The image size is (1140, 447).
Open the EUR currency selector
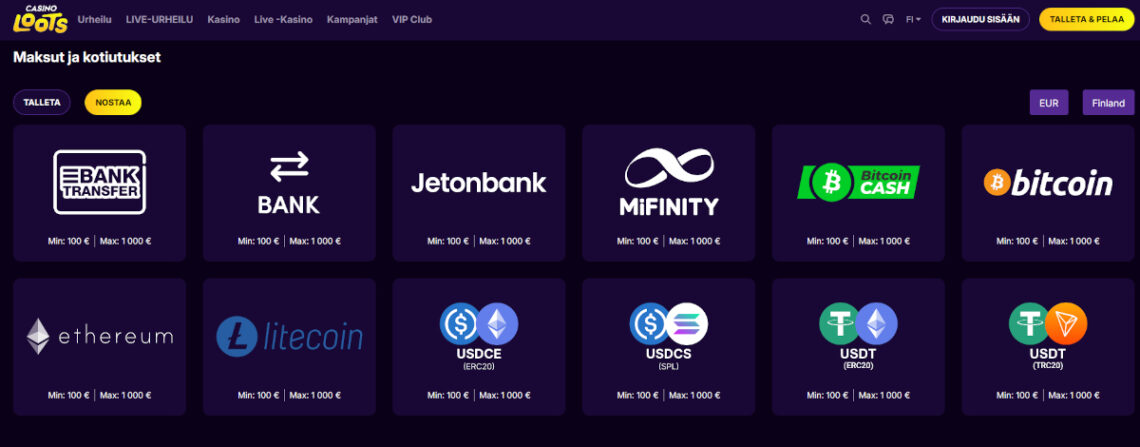click(1049, 102)
